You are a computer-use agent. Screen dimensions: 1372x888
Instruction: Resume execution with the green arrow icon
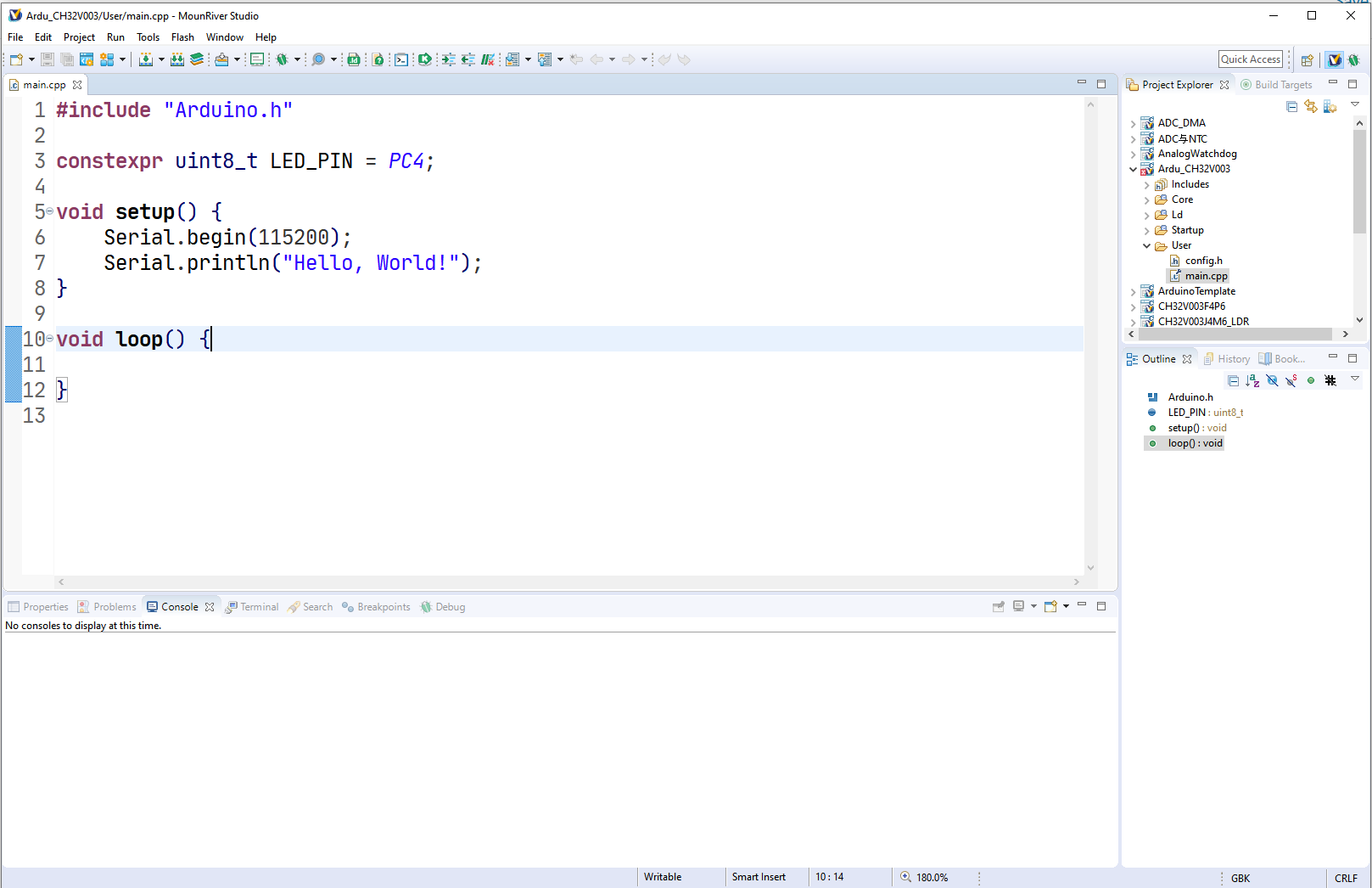coord(424,59)
